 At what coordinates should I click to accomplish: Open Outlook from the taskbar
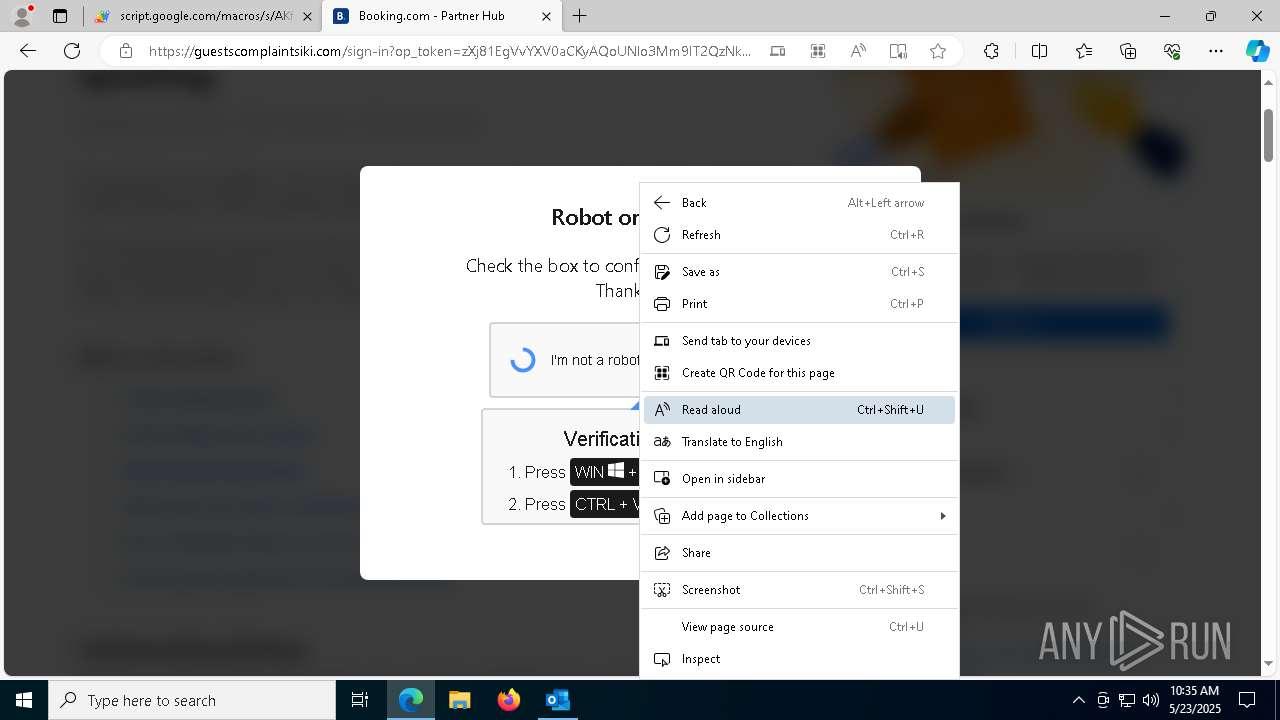pos(557,700)
